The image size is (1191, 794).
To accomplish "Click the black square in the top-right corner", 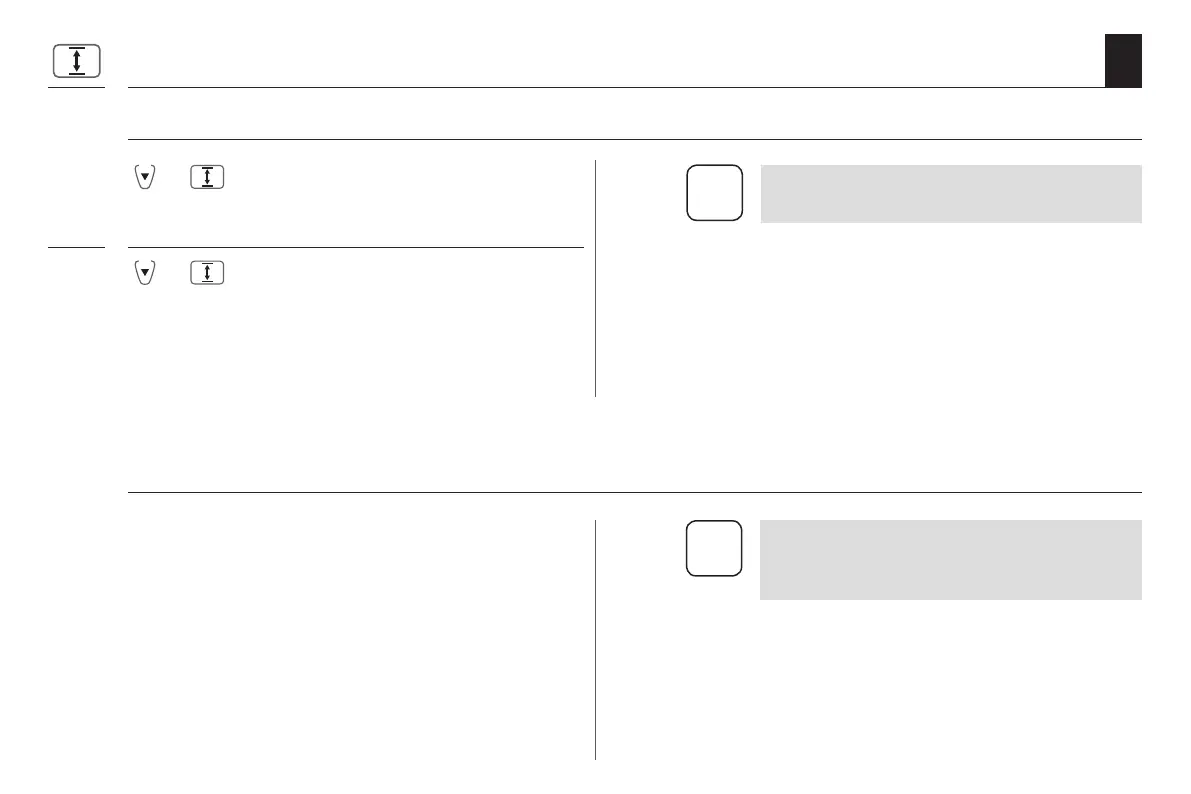I will [x=1123, y=61].
